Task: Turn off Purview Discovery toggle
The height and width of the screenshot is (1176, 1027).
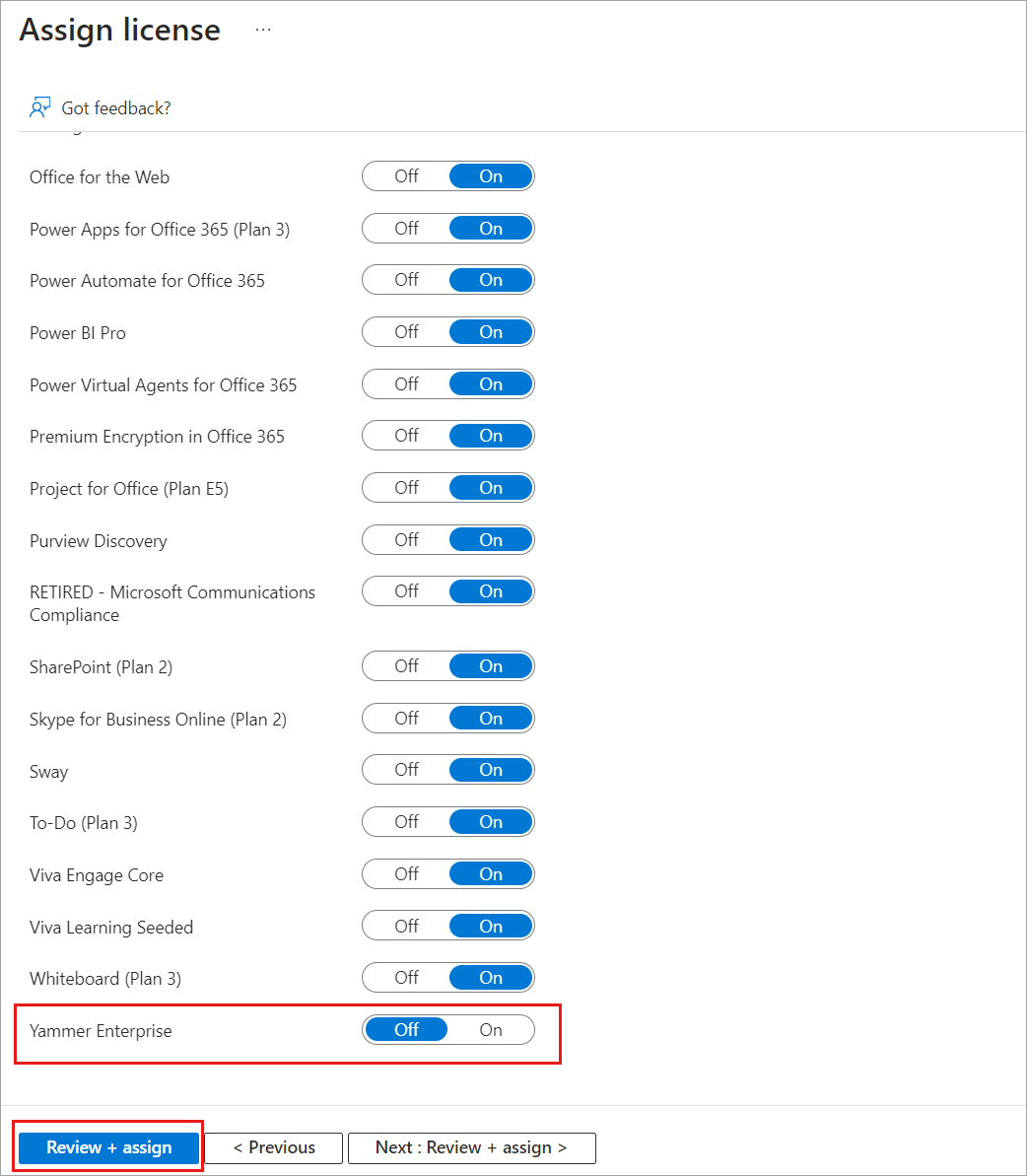Action: pyautogui.click(x=406, y=540)
